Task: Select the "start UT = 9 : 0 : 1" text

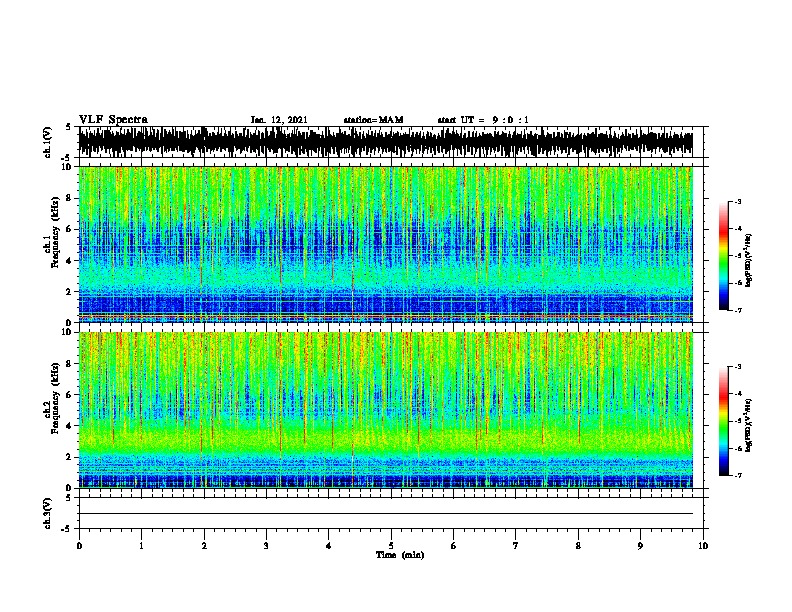Action: [x=483, y=120]
